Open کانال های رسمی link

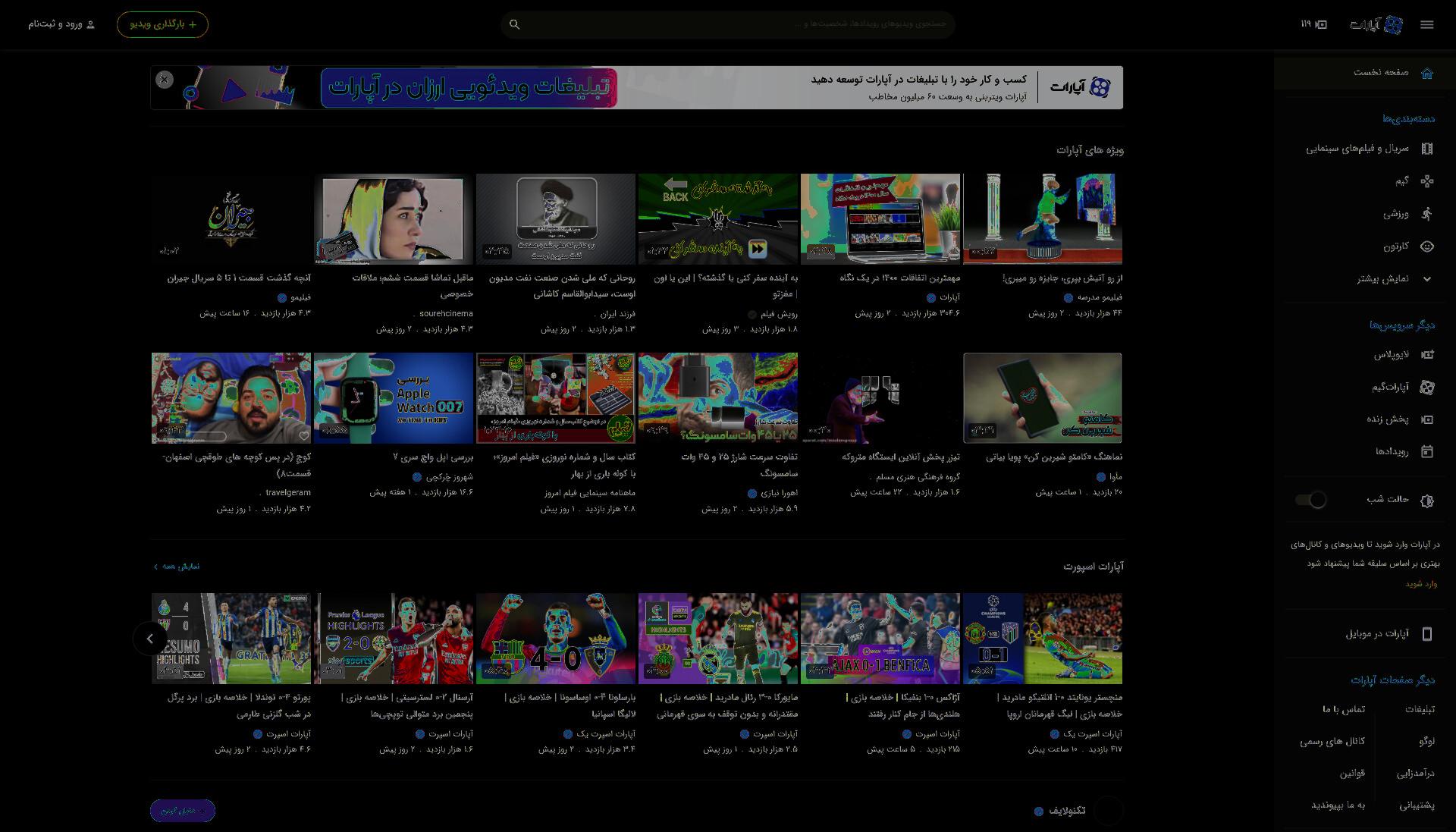(x=1332, y=742)
